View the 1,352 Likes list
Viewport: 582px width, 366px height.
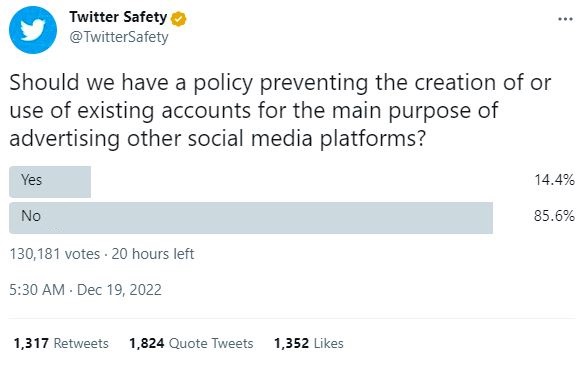(x=309, y=343)
